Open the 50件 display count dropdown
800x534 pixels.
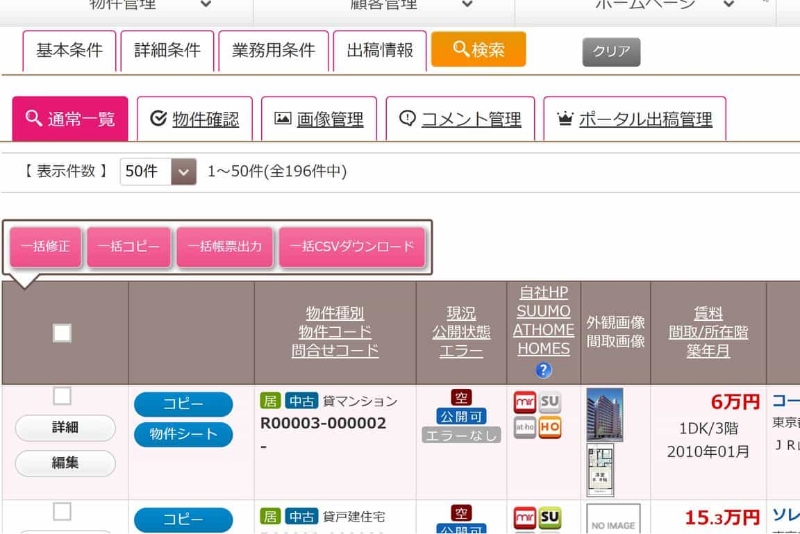point(158,172)
